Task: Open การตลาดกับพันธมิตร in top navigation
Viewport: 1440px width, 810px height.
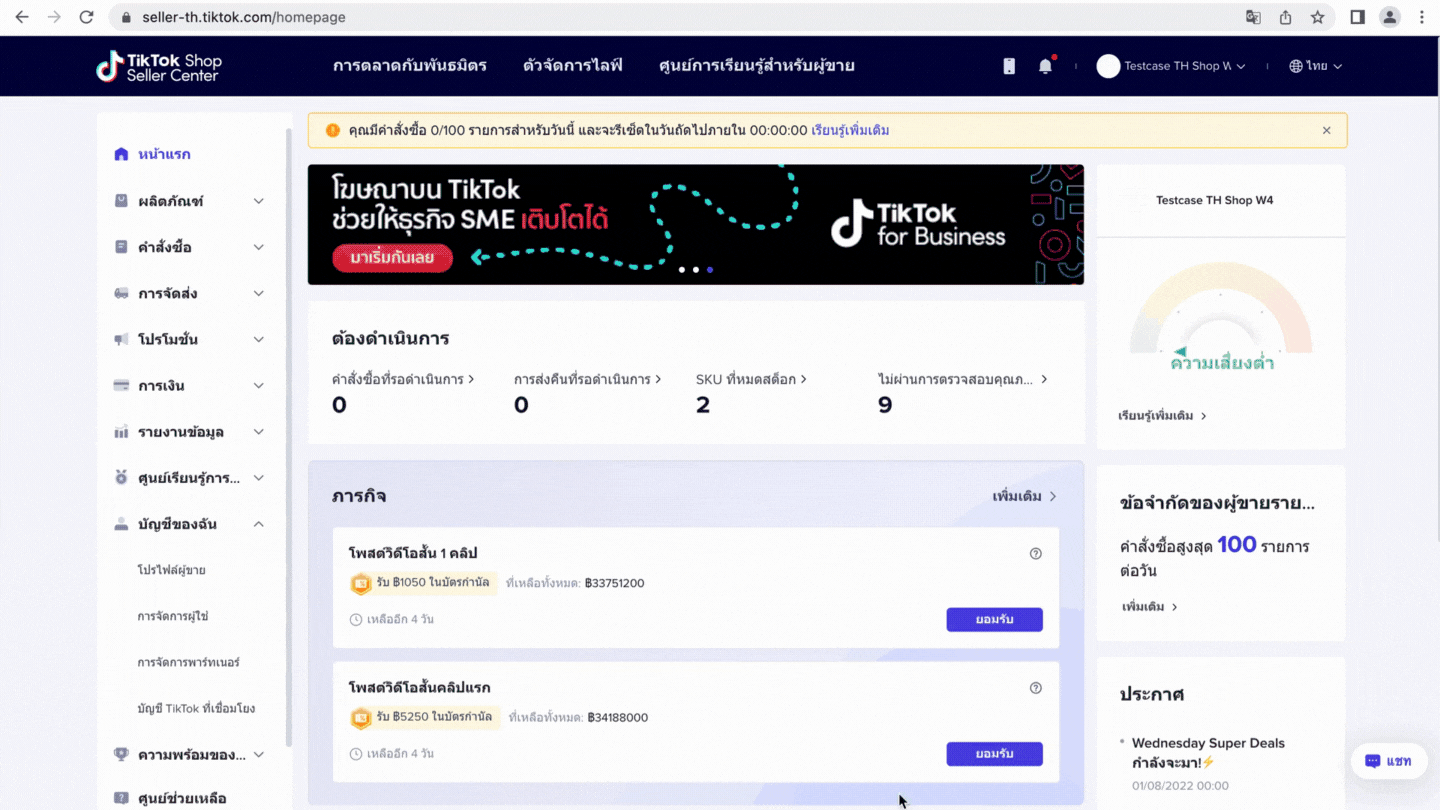Action: pyautogui.click(x=410, y=66)
